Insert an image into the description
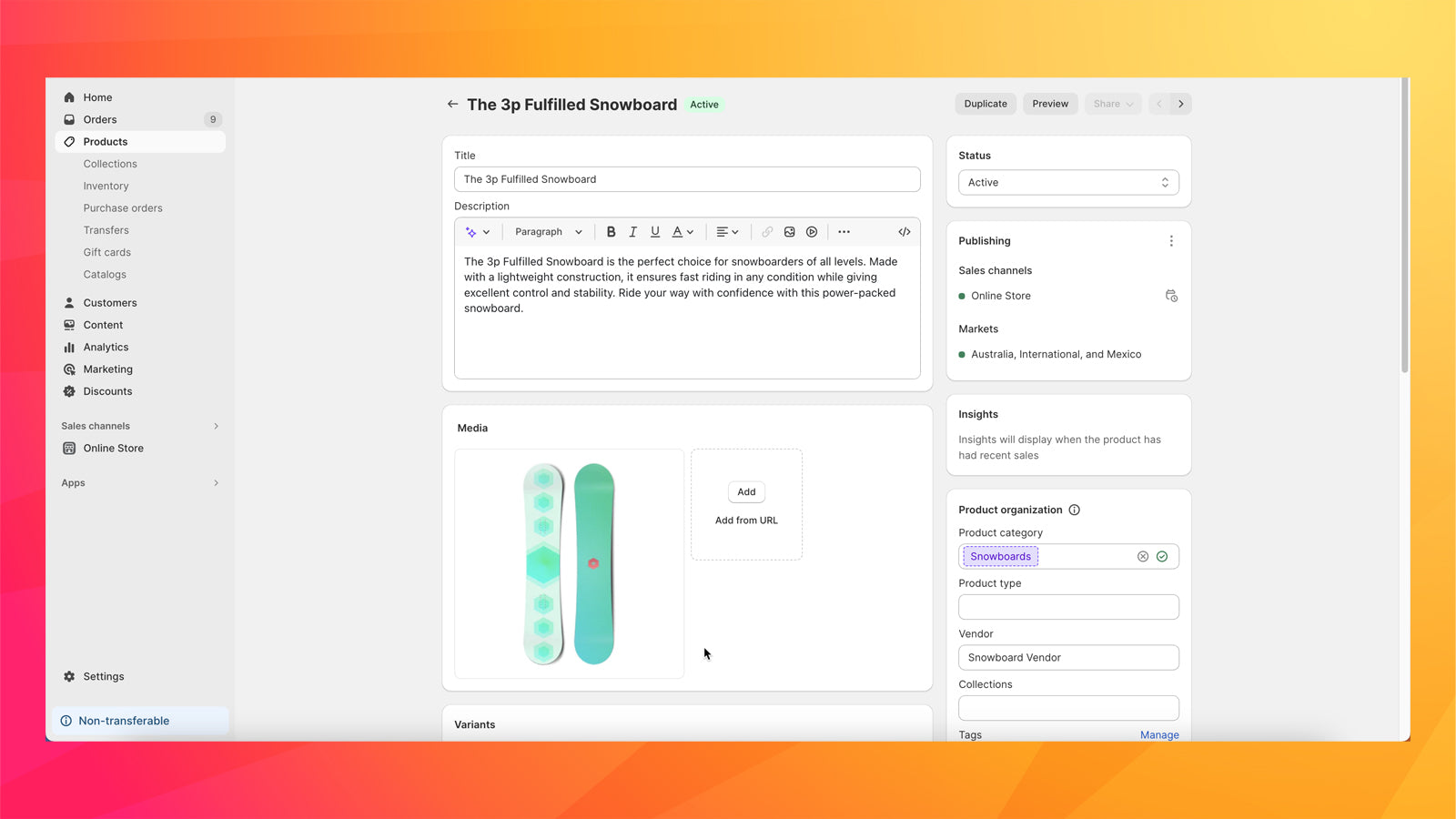This screenshot has height=819, width=1456. (789, 231)
